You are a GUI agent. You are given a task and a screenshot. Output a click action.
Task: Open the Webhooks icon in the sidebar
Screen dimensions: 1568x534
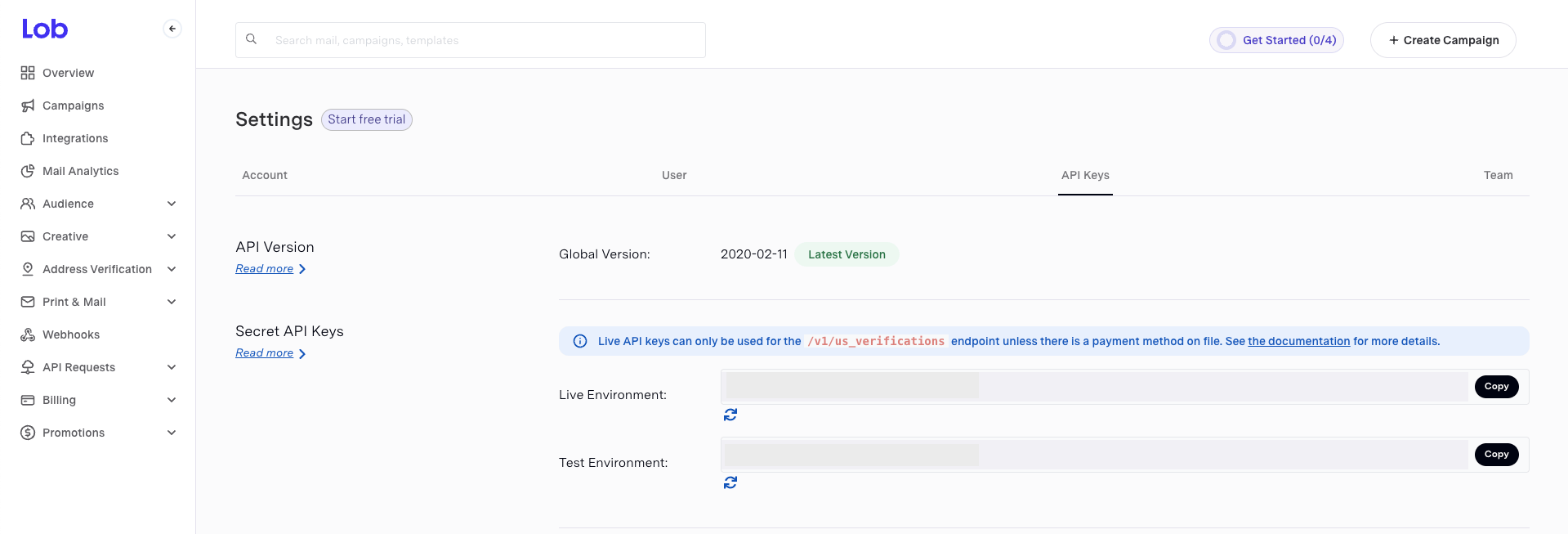(x=28, y=334)
